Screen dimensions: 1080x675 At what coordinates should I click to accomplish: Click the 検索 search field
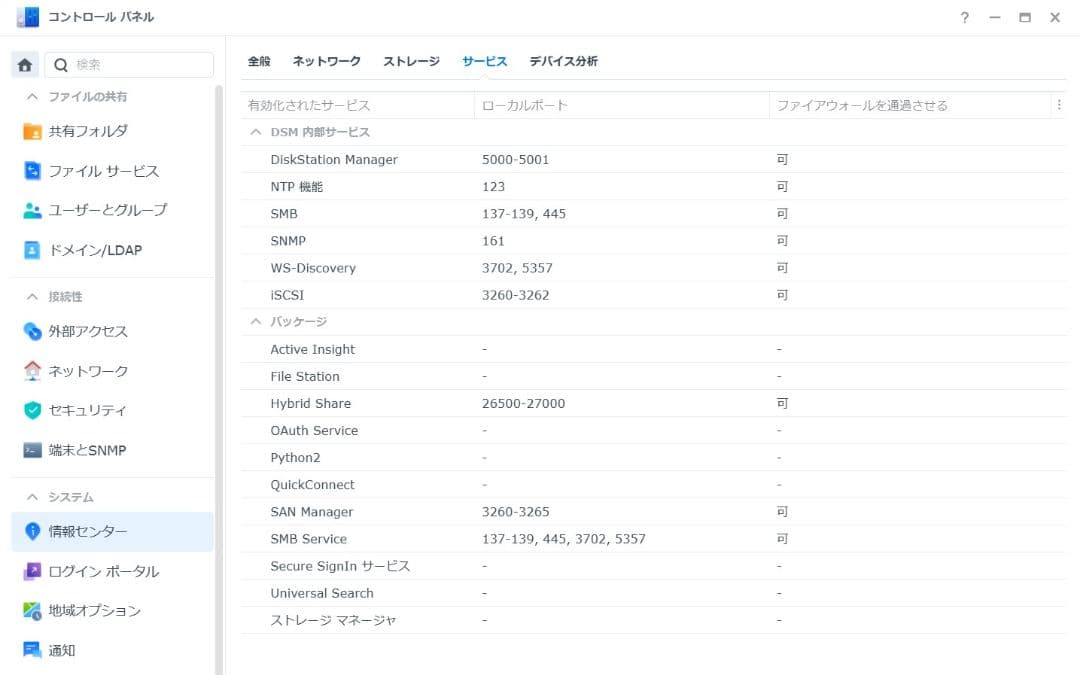pyautogui.click(x=129, y=65)
